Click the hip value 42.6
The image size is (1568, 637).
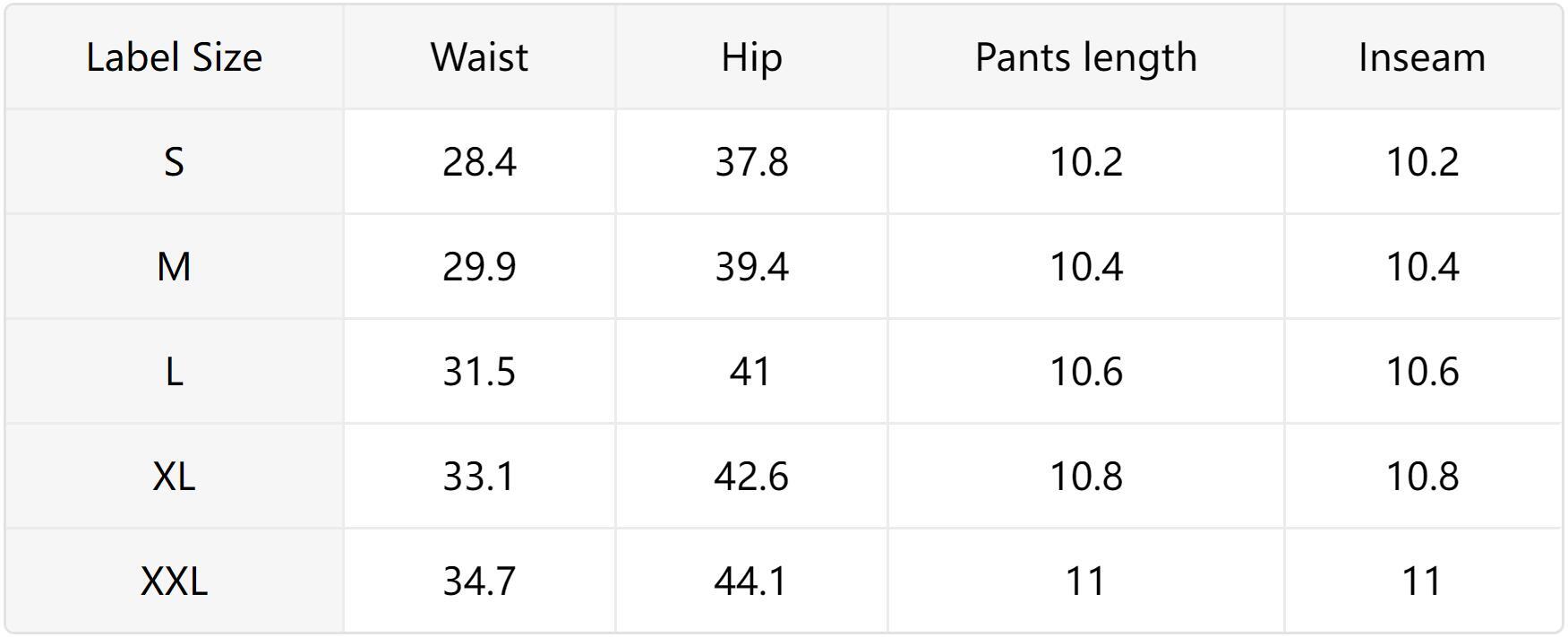click(x=751, y=476)
